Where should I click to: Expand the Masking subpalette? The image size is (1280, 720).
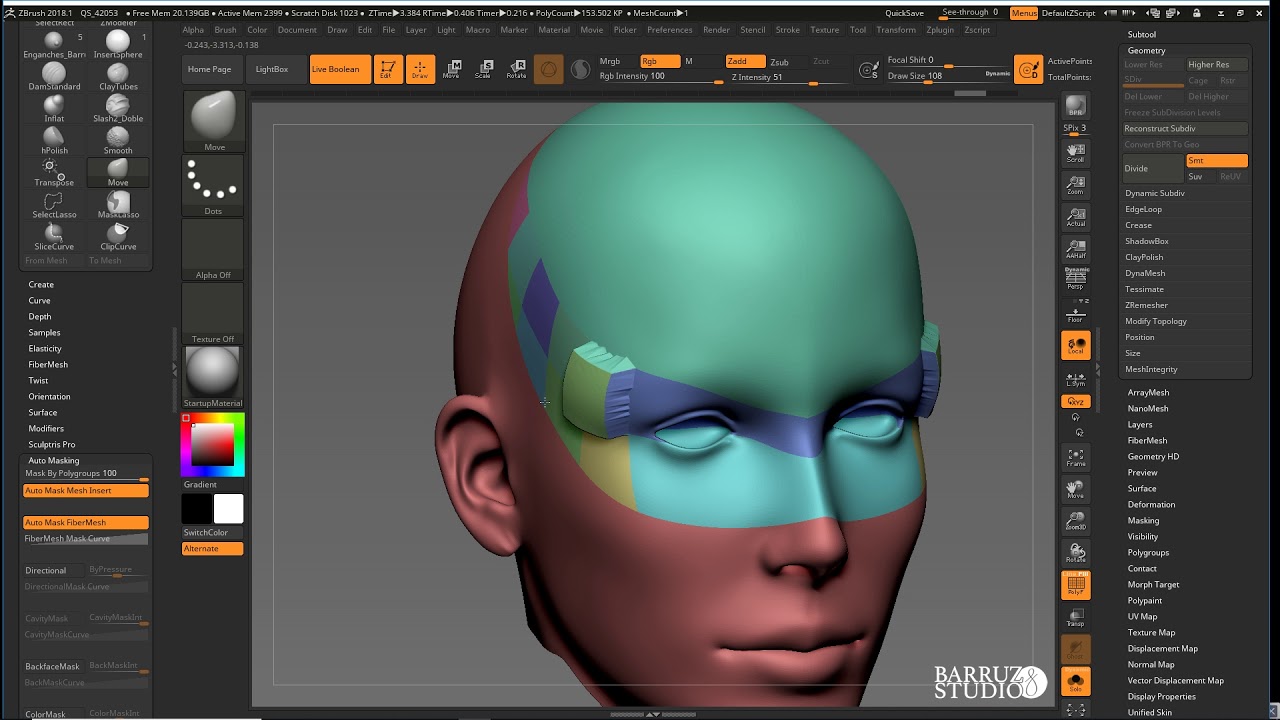point(1143,520)
